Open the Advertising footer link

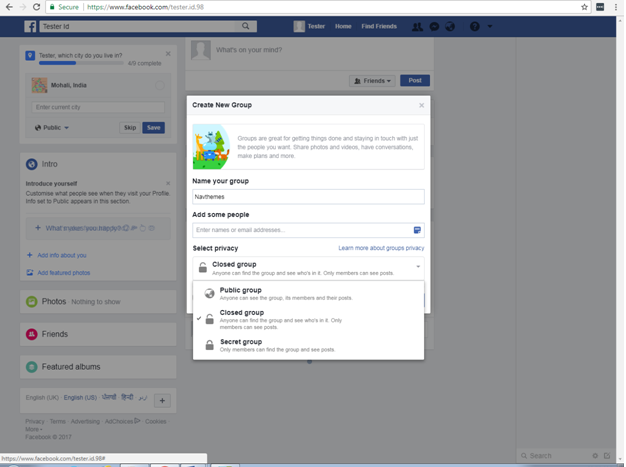tap(85, 421)
